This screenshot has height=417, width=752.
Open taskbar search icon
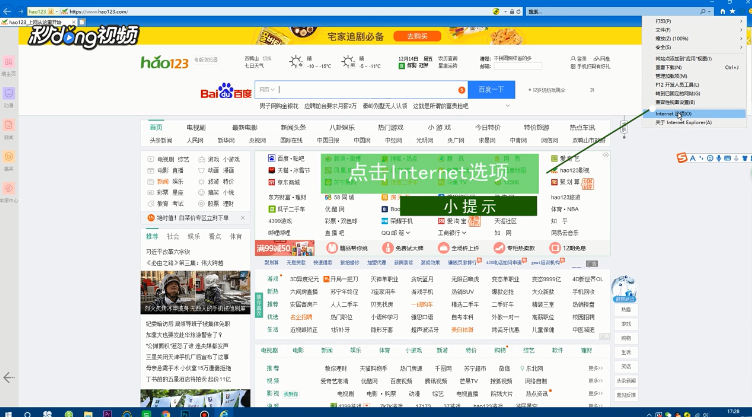[27, 413]
